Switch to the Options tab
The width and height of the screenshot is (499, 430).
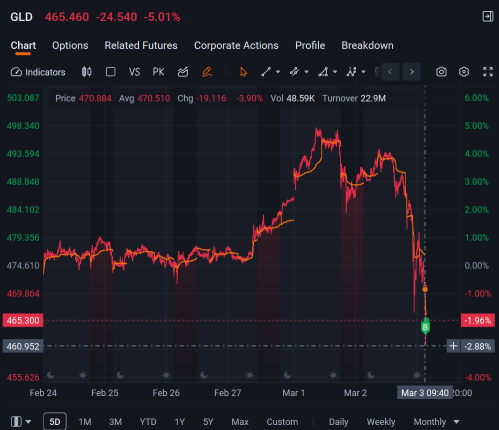(x=70, y=45)
